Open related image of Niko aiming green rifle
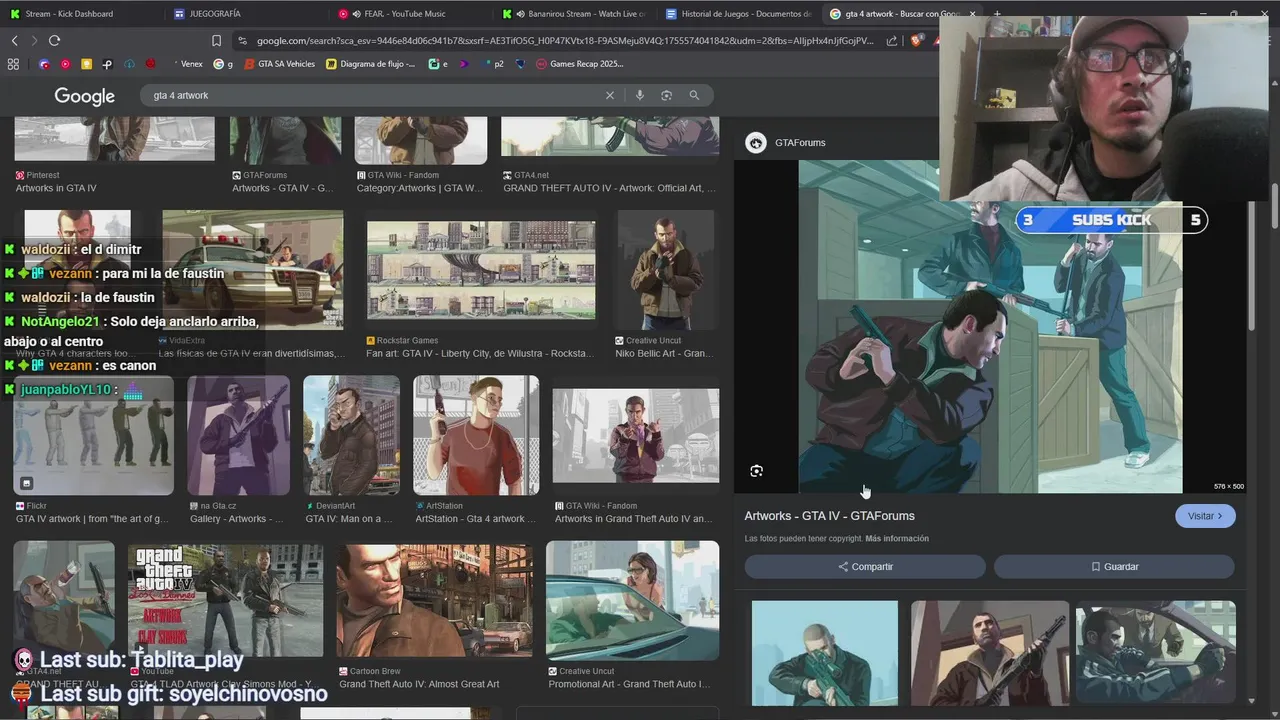The image size is (1280, 720). click(825, 653)
